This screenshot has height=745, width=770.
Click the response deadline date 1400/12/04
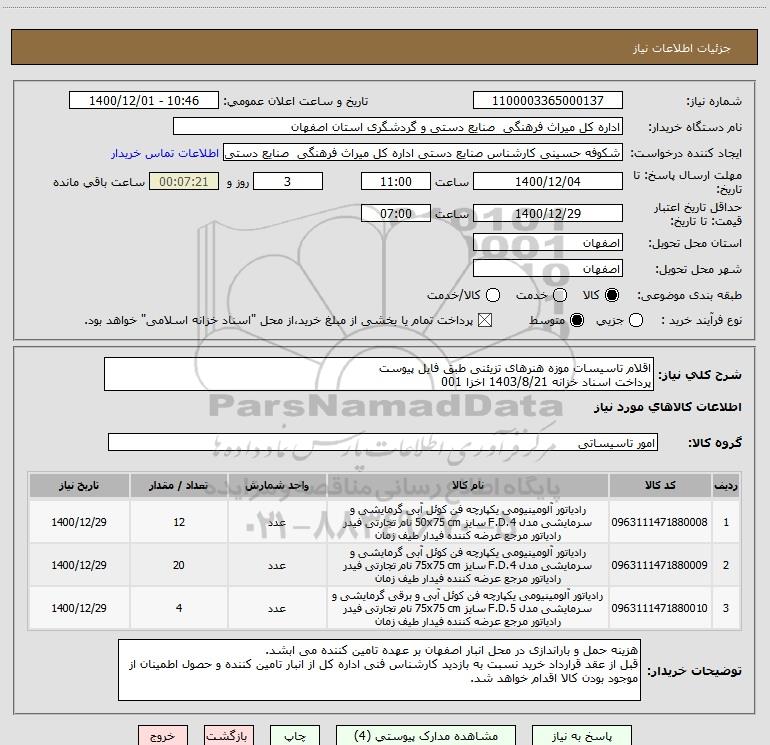pyautogui.click(x=548, y=181)
